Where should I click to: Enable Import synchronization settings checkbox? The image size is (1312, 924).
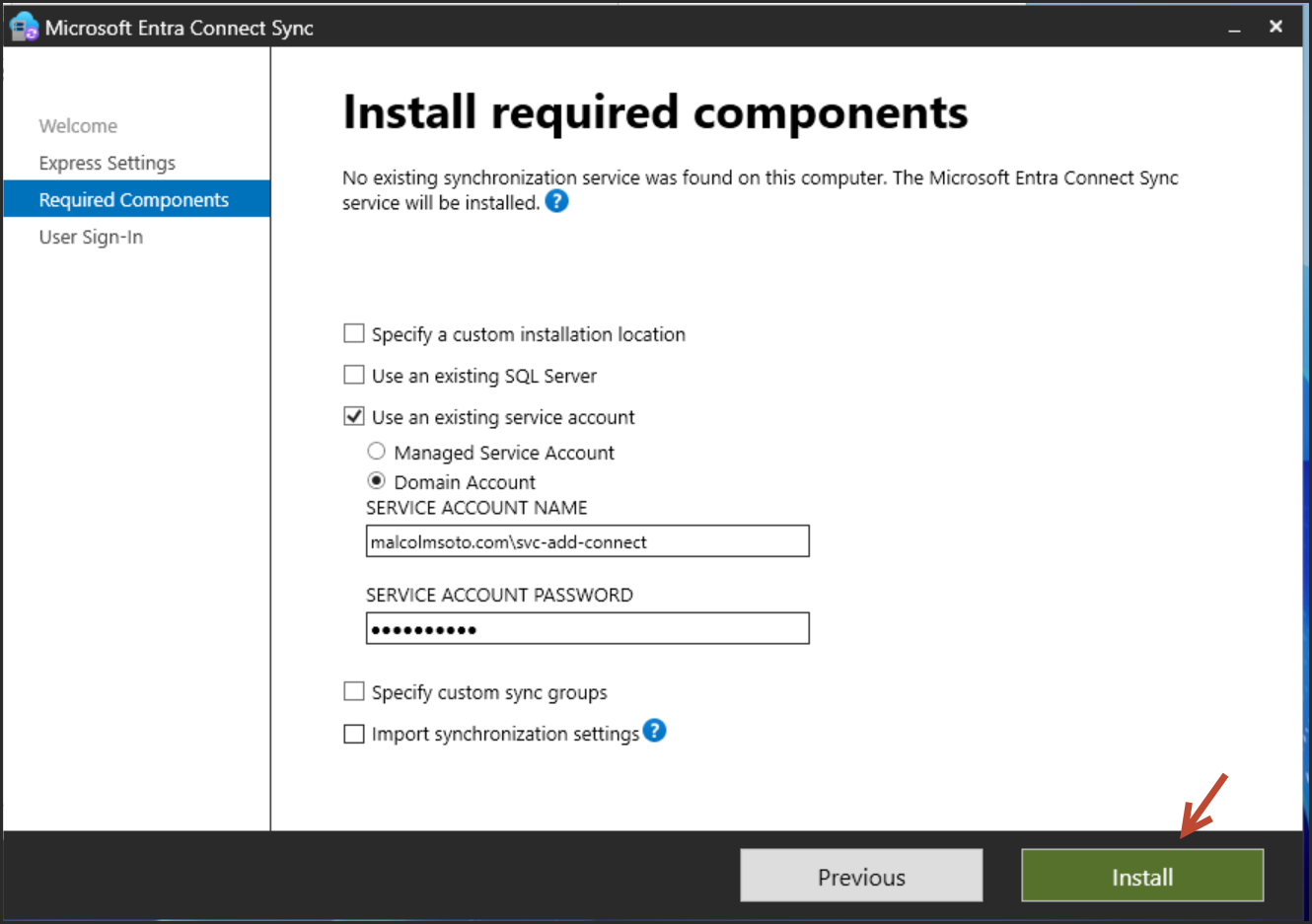point(354,734)
